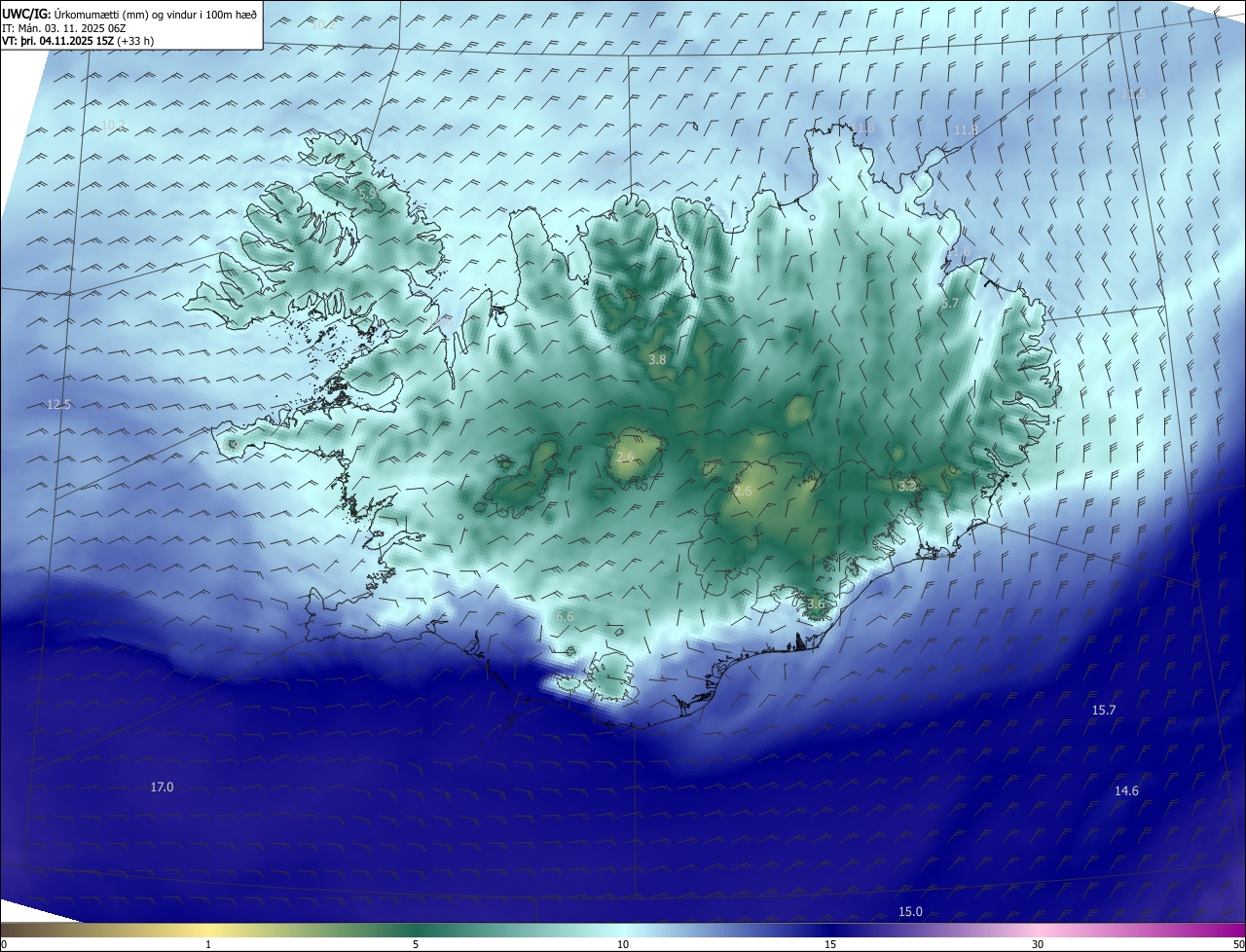Screen dimensions: 1246x952
Task: Click the '50' tick on the color scale
Action: coord(1238,944)
